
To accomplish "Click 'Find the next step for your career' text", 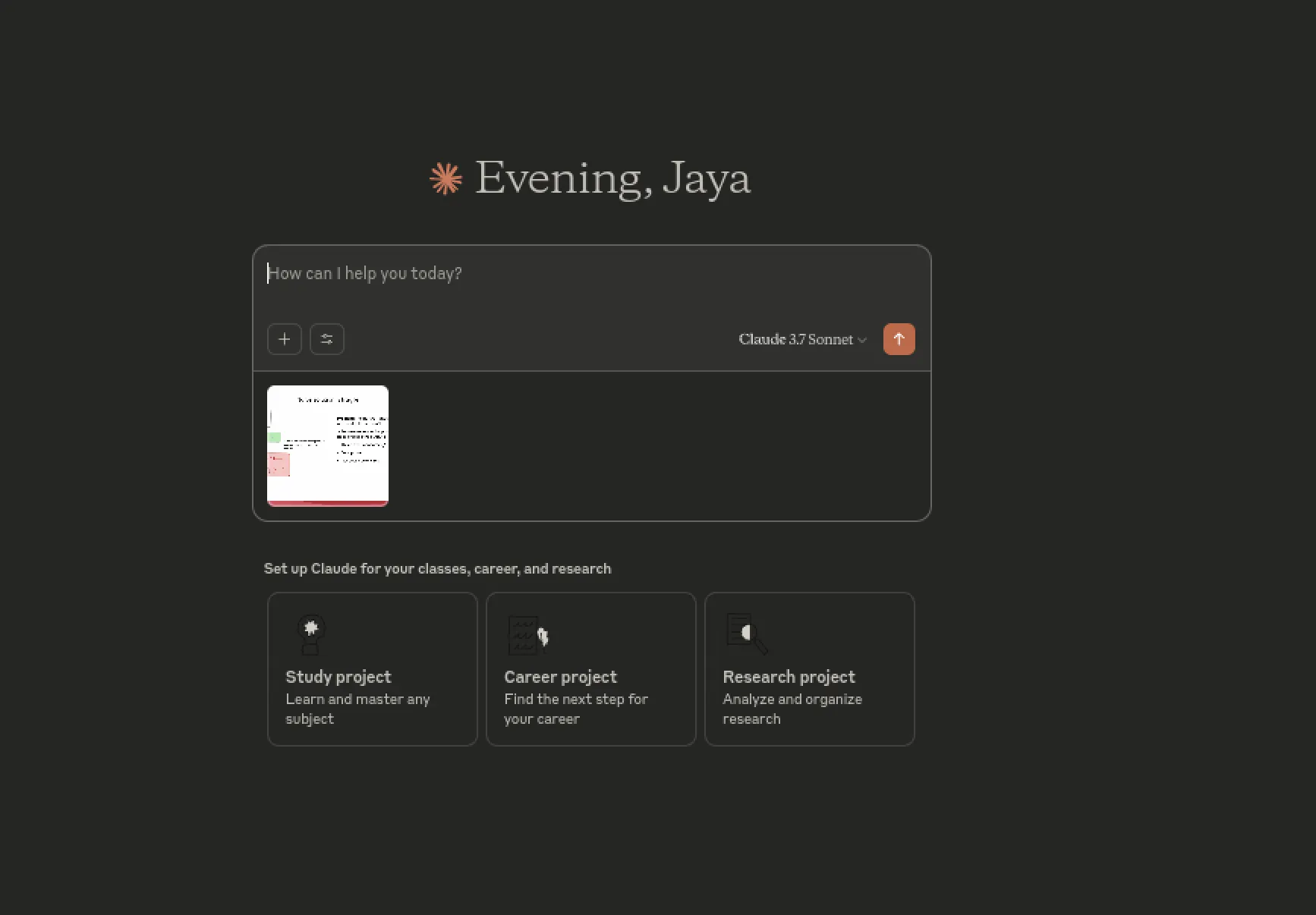I will pos(576,709).
